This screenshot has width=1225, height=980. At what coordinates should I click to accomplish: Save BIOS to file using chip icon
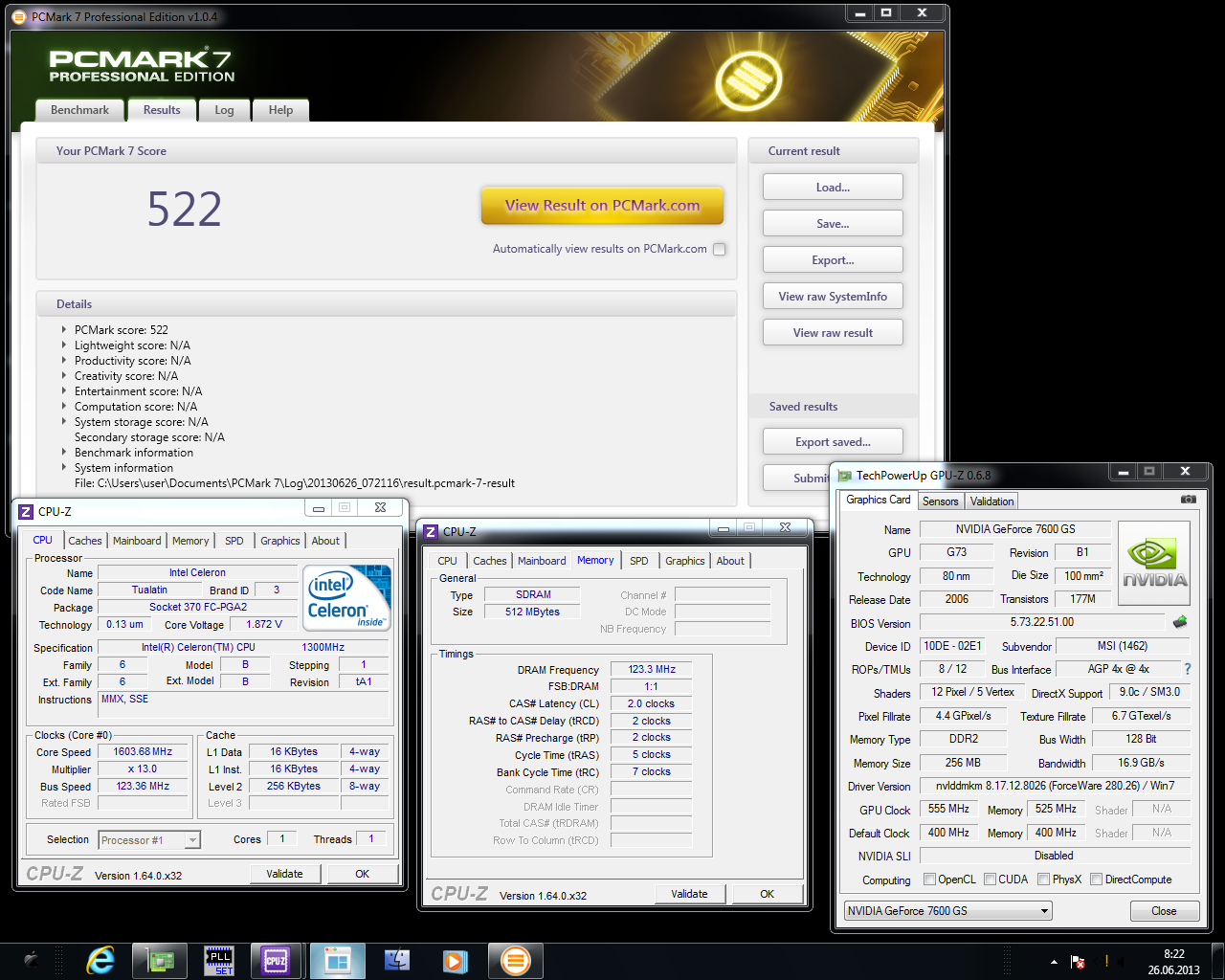(x=1180, y=622)
